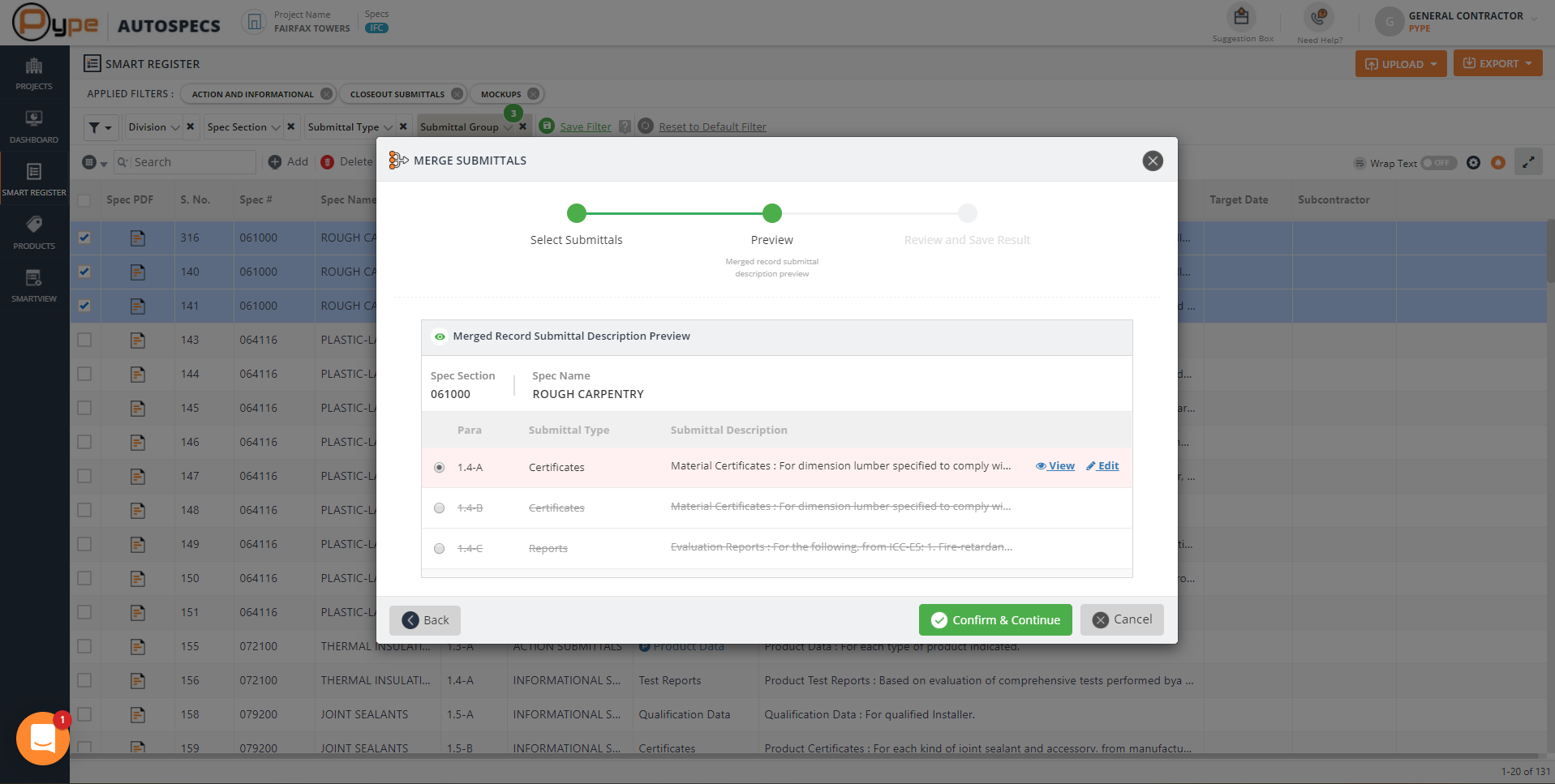Click the green Save Filter icon
This screenshot has width=1555, height=784.
[x=547, y=126]
